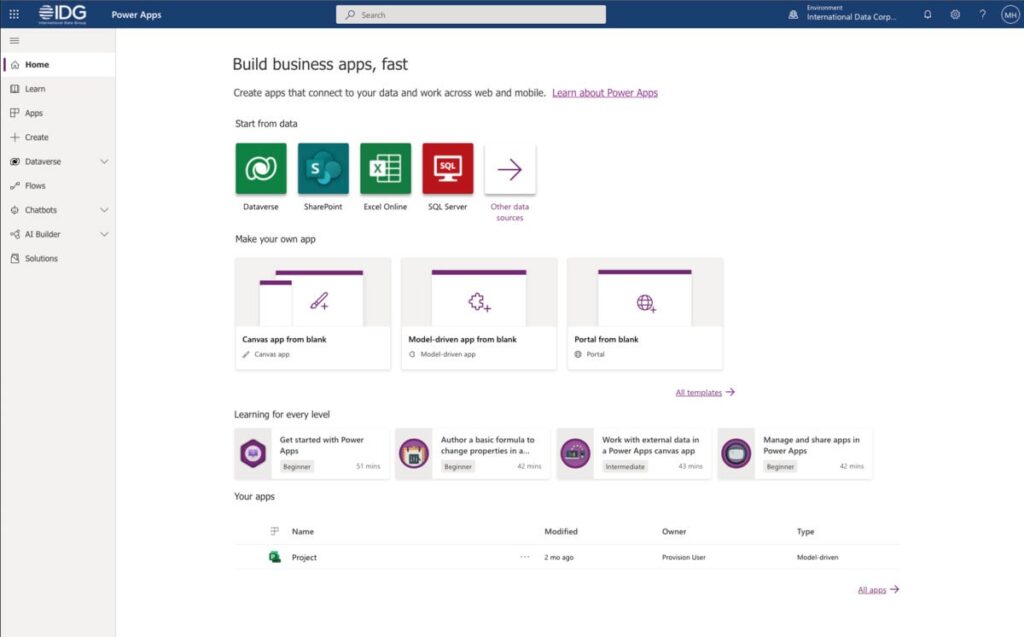1024x637 pixels.
Task: Expand the Chatbots navigation chevron
Action: click(104, 210)
